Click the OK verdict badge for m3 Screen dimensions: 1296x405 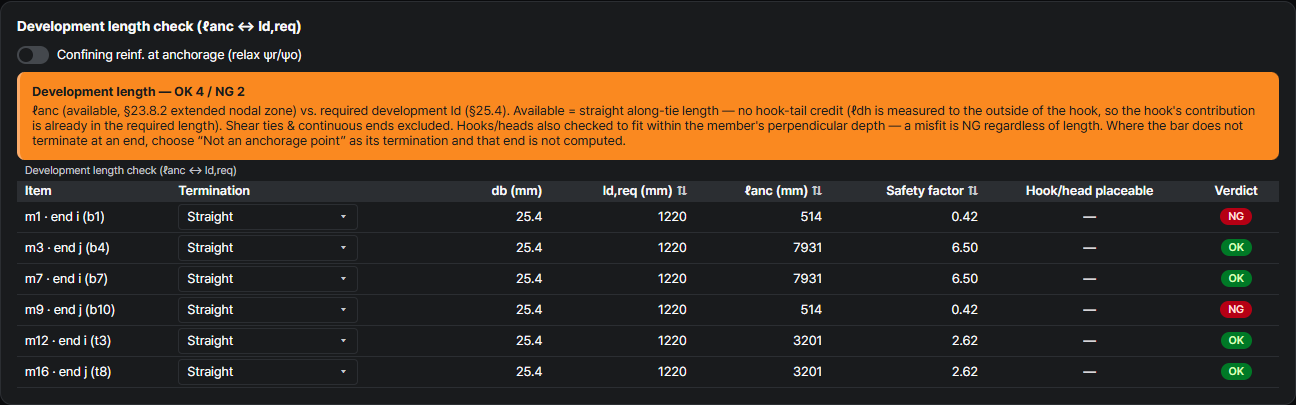tap(1236, 247)
